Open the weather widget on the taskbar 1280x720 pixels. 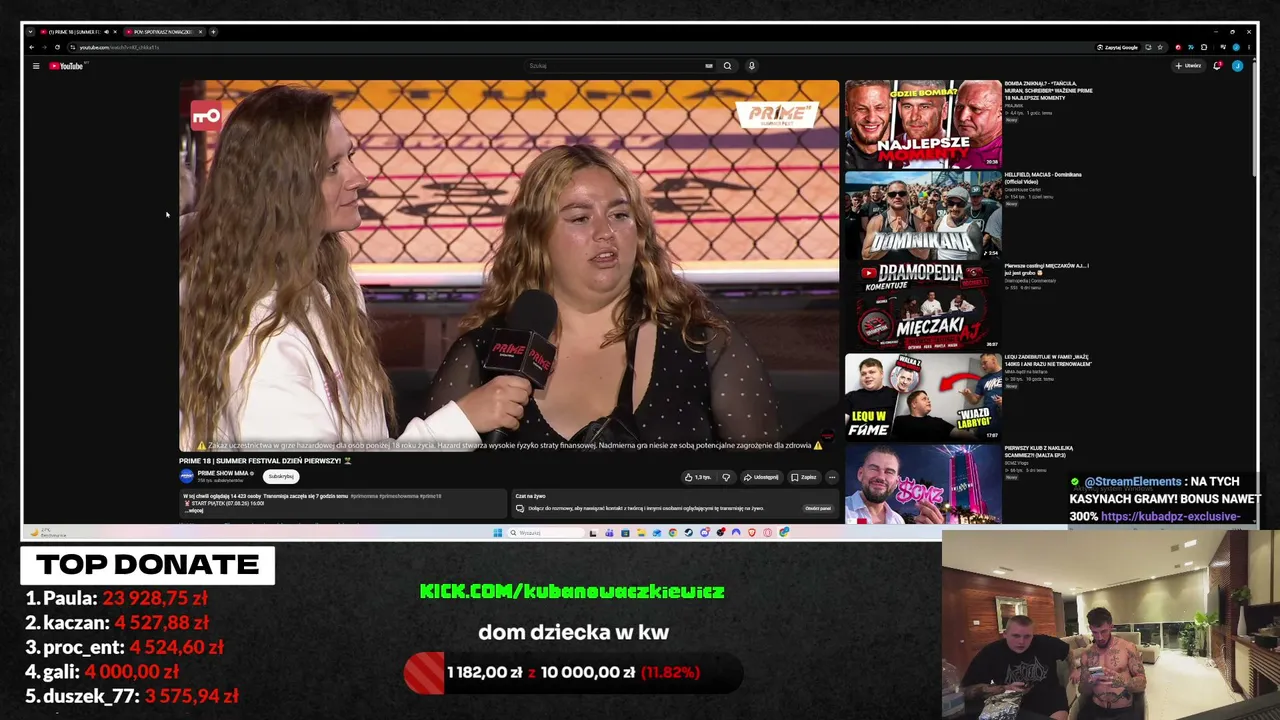(x=48, y=533)
